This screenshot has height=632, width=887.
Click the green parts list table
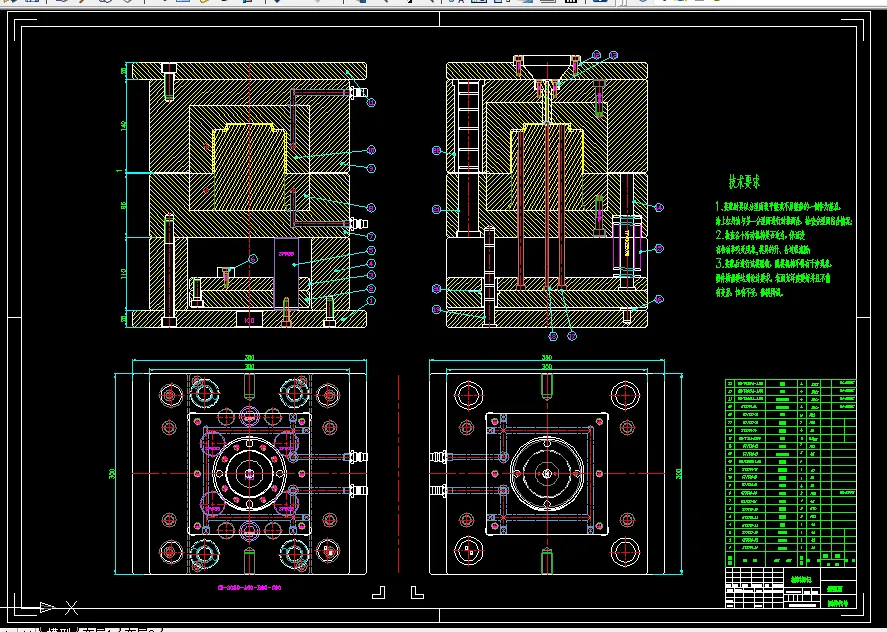coord(790,473)
